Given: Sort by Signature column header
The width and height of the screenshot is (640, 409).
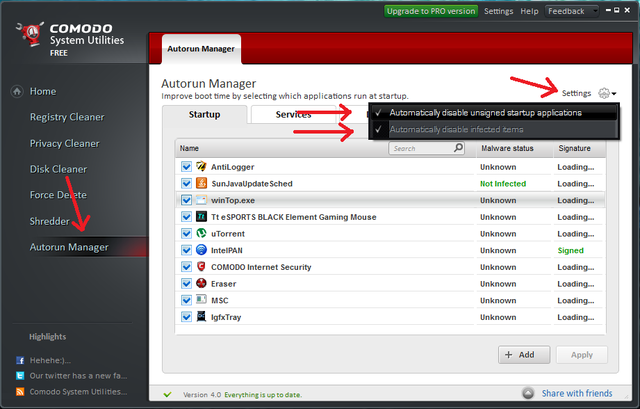Looking at the screenshot, I should coord(574,148).
